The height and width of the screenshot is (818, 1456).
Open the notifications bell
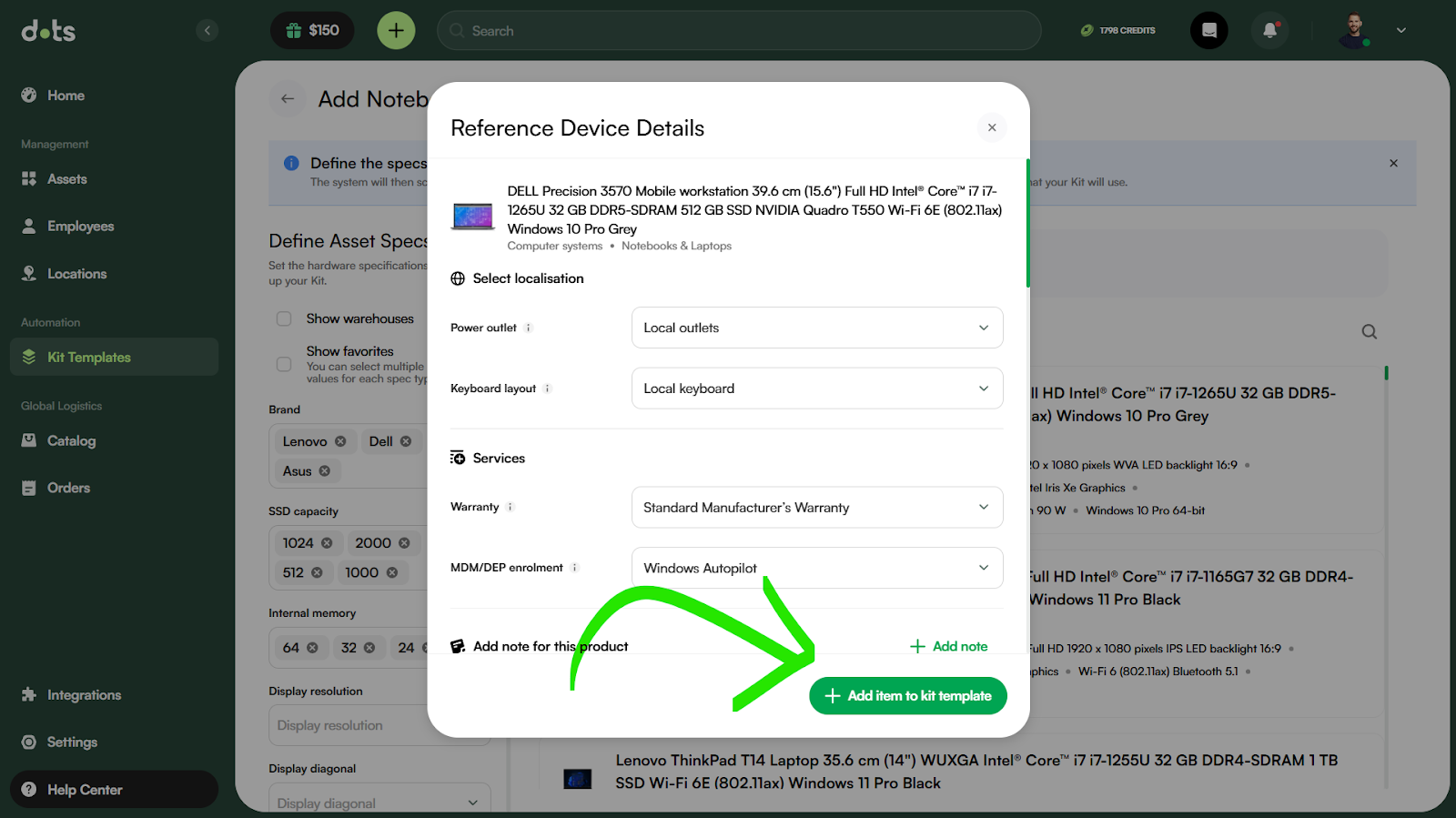pos(1270,31)
